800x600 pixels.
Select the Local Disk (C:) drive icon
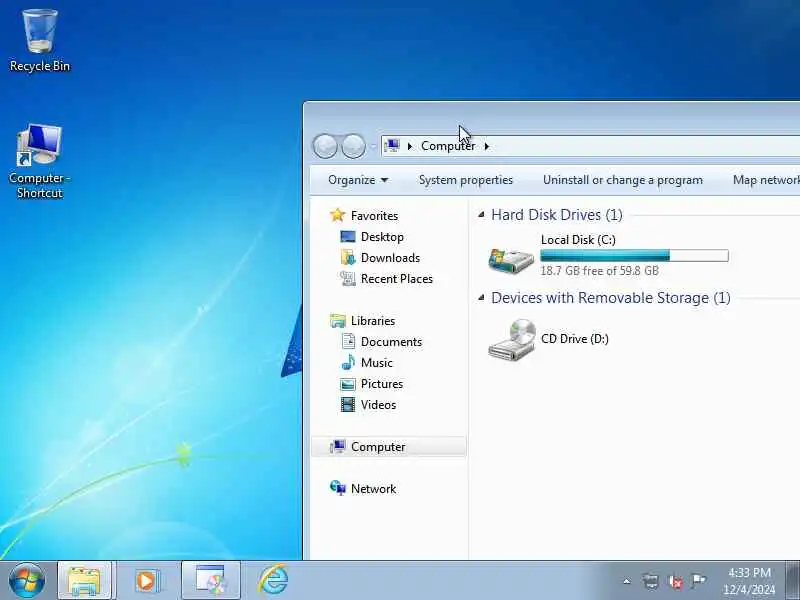511,259
